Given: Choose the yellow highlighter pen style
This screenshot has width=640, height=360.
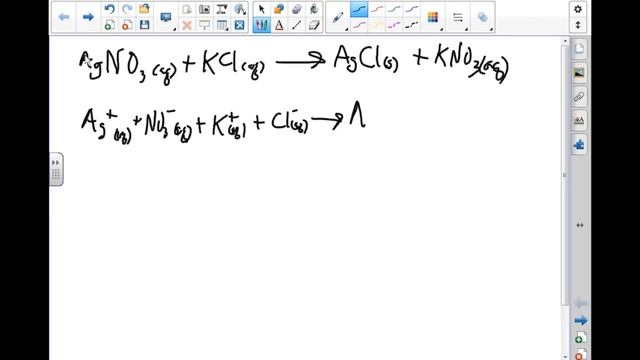Looking at the screenshot, I should (x=377, y=25).
